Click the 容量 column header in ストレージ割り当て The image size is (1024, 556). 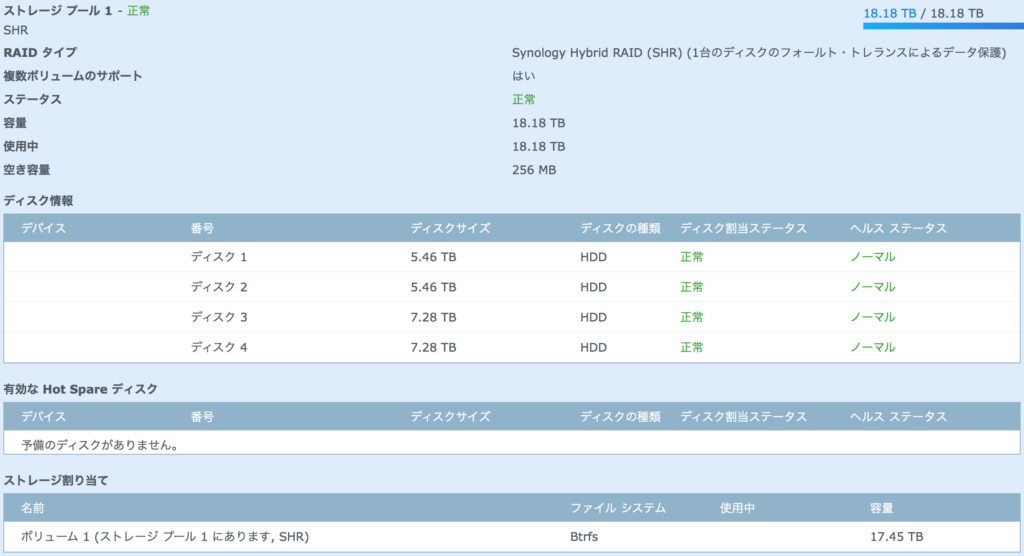coord(881,508)
